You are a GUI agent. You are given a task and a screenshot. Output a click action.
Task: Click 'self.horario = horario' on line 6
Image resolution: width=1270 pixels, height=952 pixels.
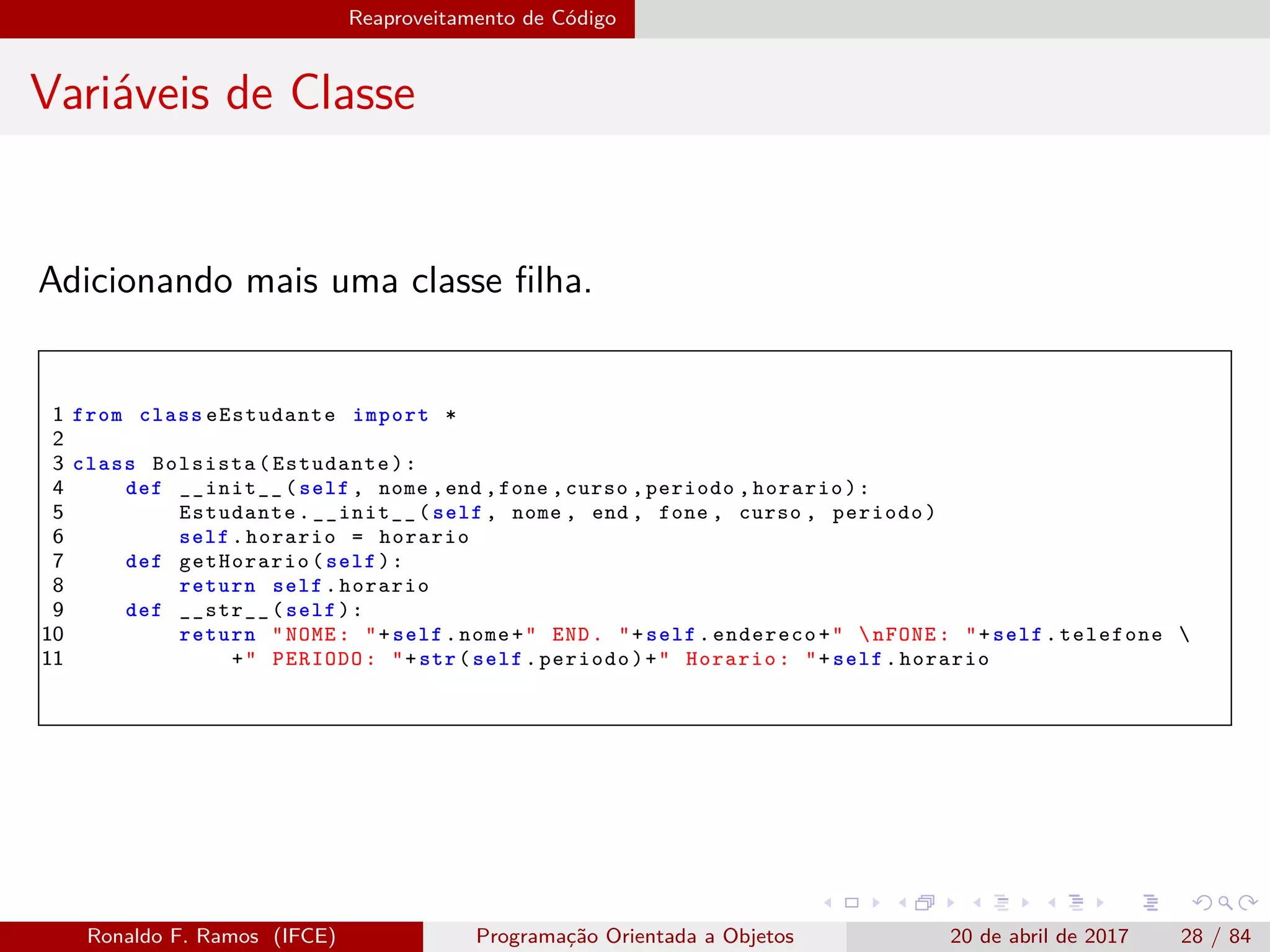pos(324,537)
